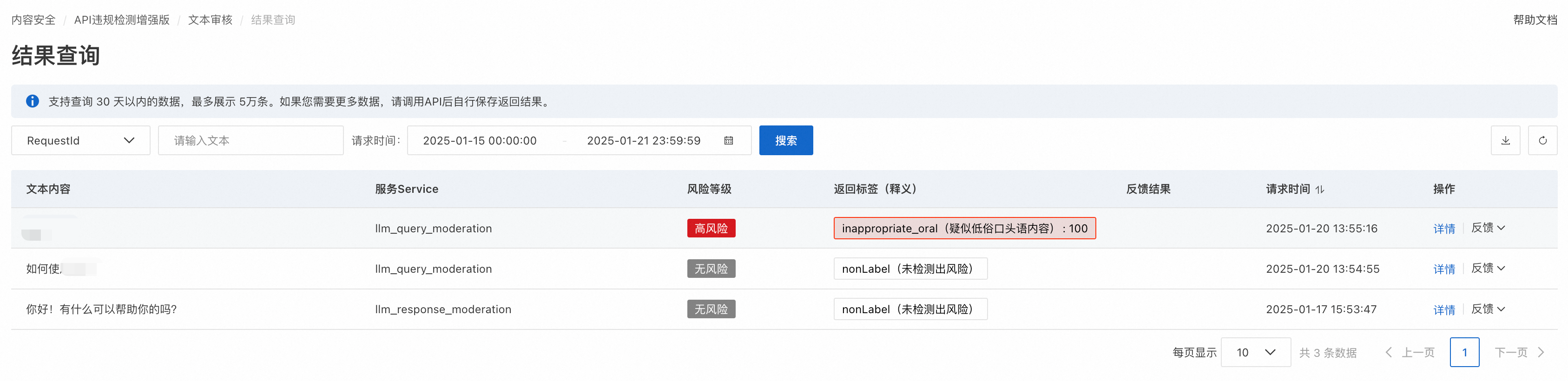Open the RequestId filter dropdown

click(x=80, y=141)
